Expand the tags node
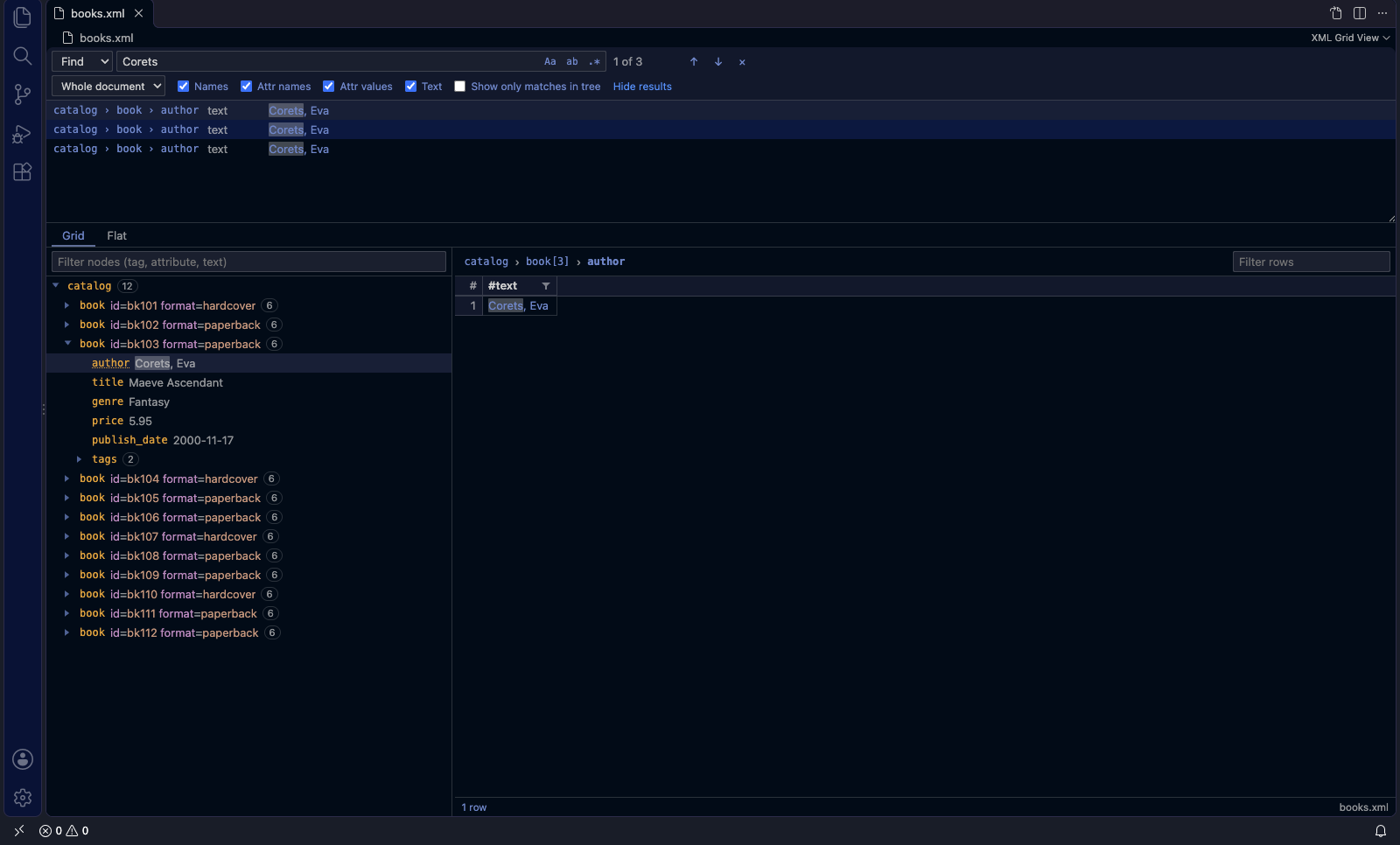The image size is (1400, 845). tap(80, 459)
